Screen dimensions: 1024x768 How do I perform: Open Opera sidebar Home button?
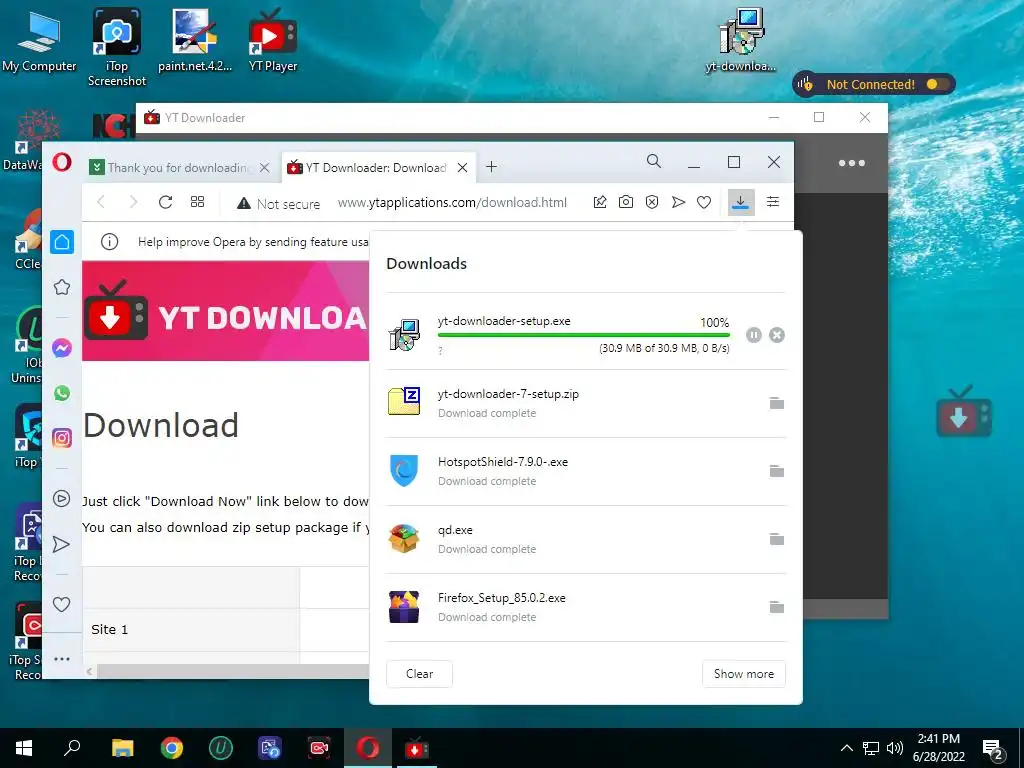(62, 242)
